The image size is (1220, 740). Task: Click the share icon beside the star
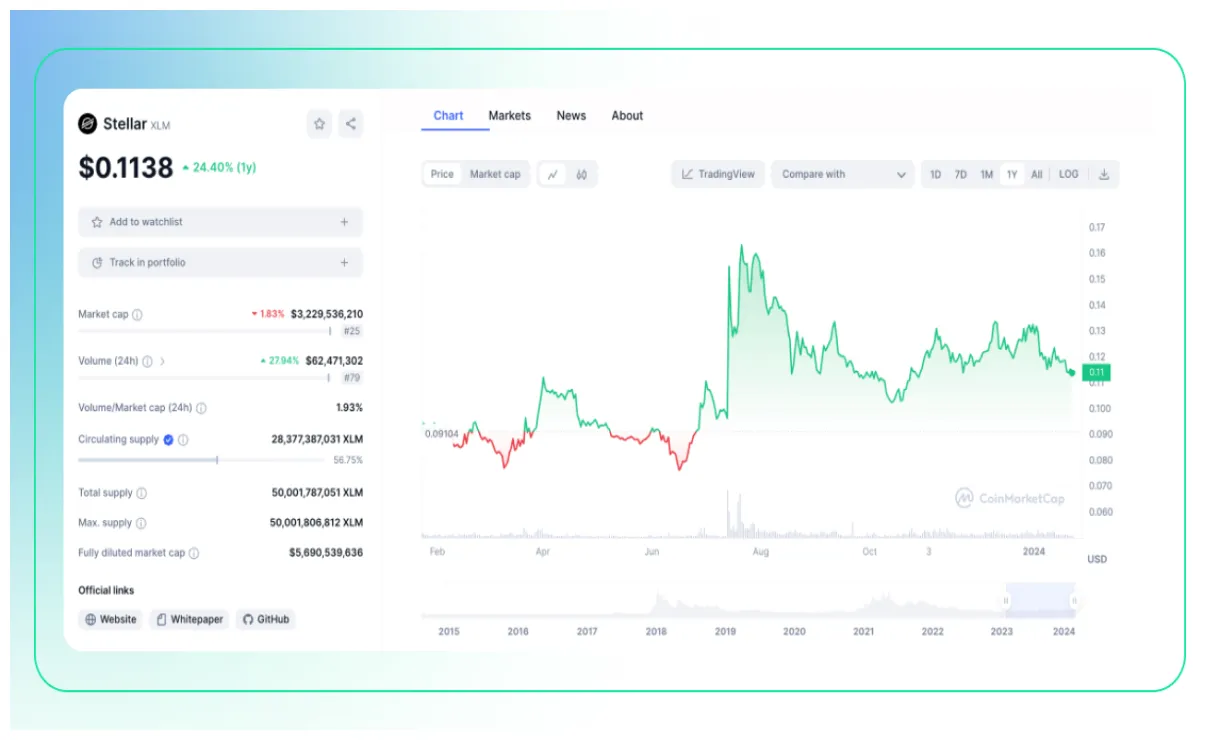tap(350, 124)
